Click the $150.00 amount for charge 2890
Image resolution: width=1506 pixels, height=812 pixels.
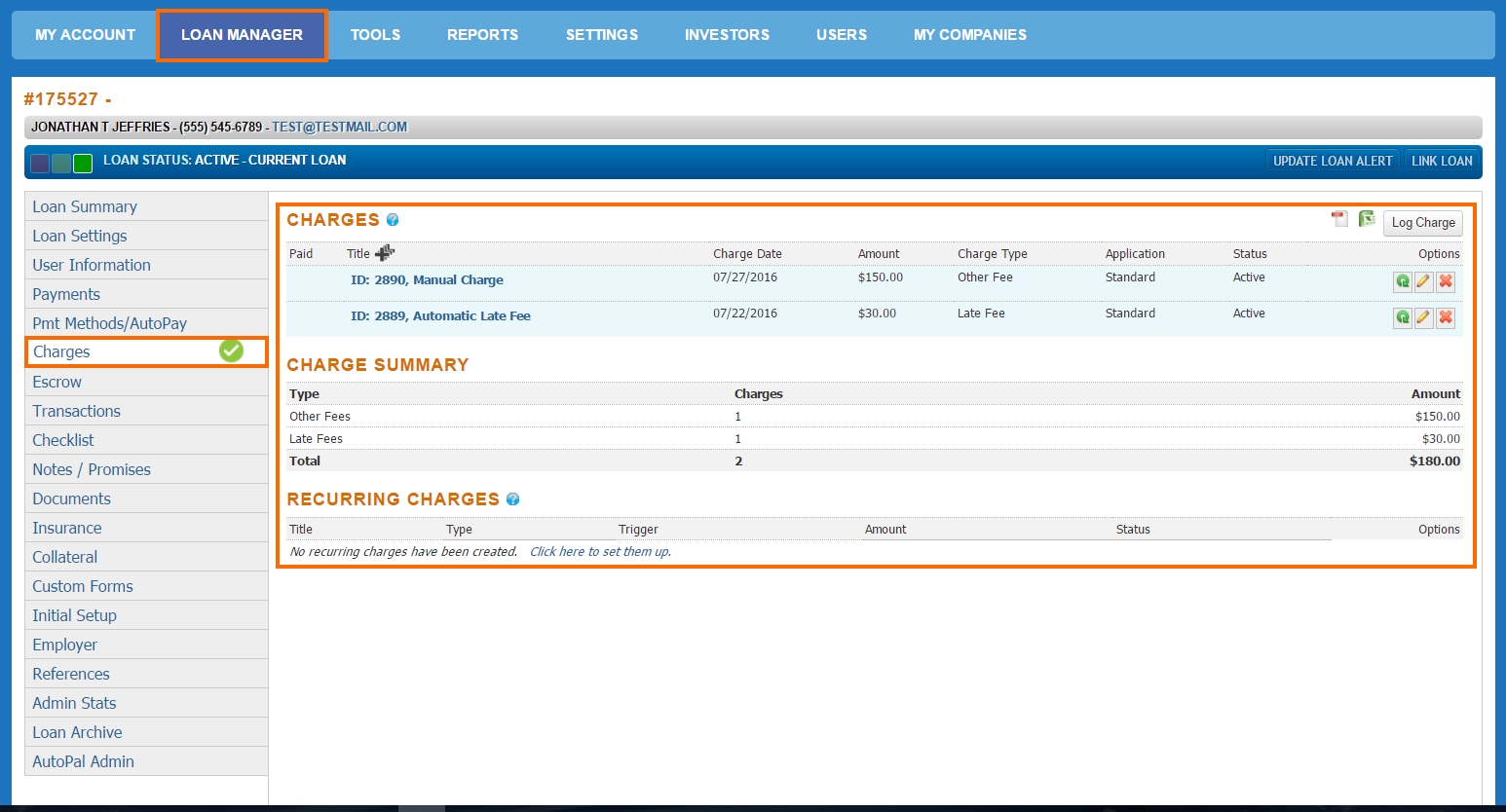(x=881, y=277)
